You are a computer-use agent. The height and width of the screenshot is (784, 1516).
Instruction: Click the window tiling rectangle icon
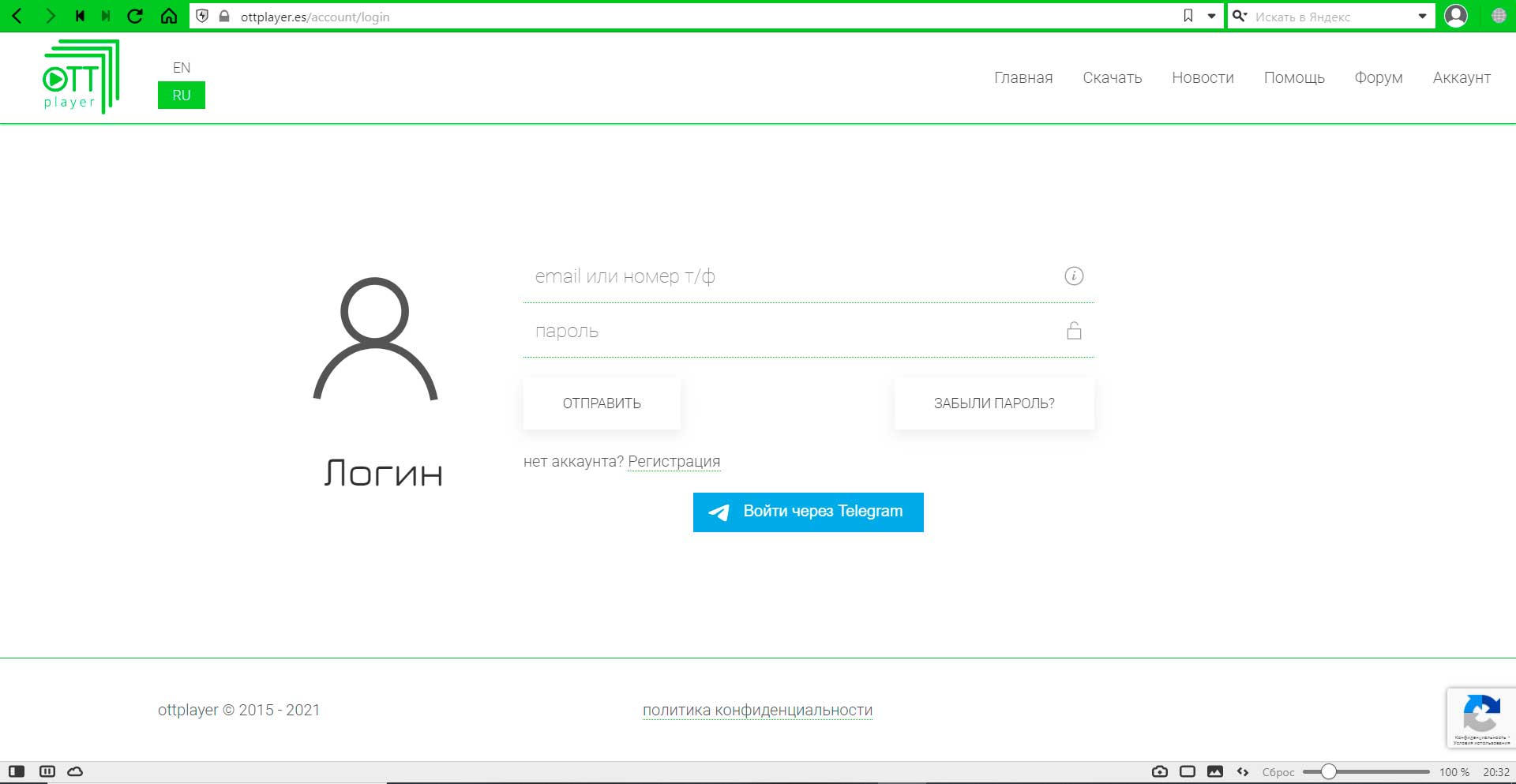click(x=1188, y=771)
